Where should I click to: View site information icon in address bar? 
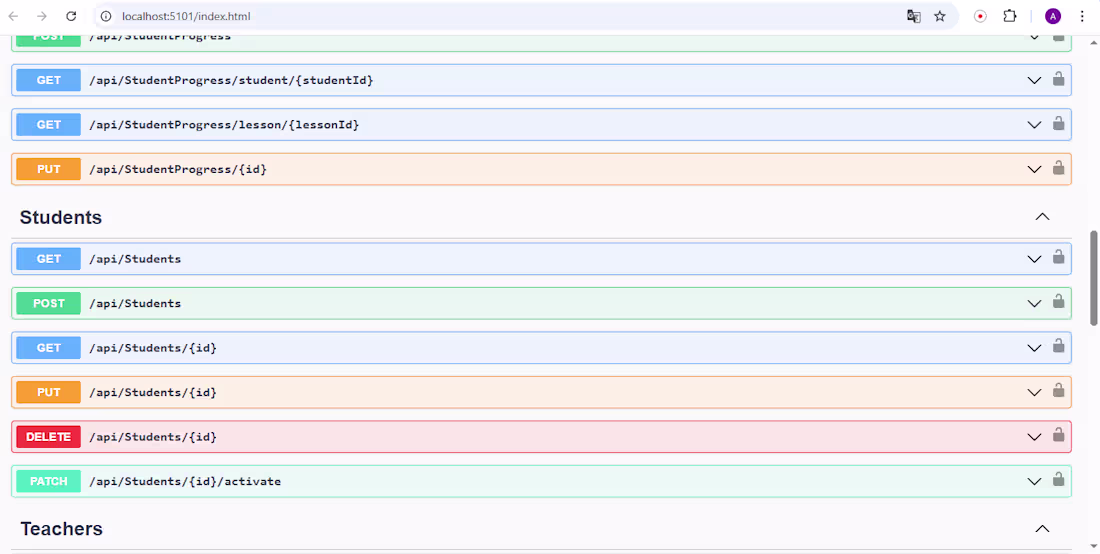106,16
